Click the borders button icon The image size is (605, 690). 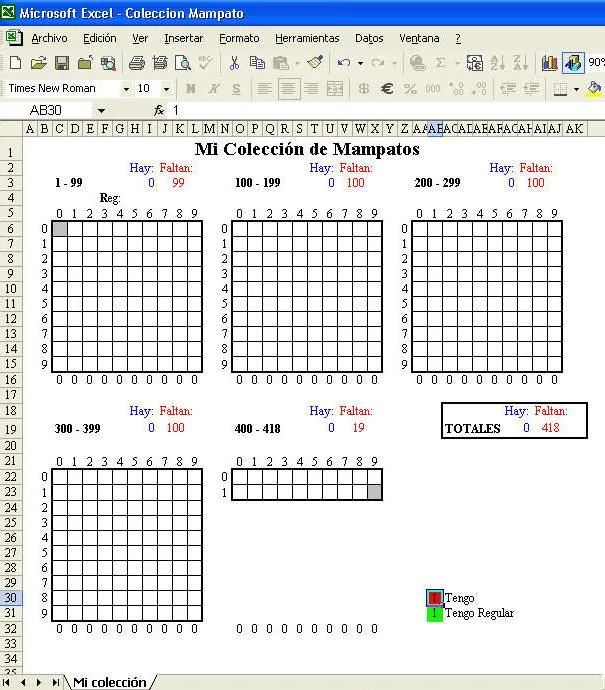(x=560, y=88)
